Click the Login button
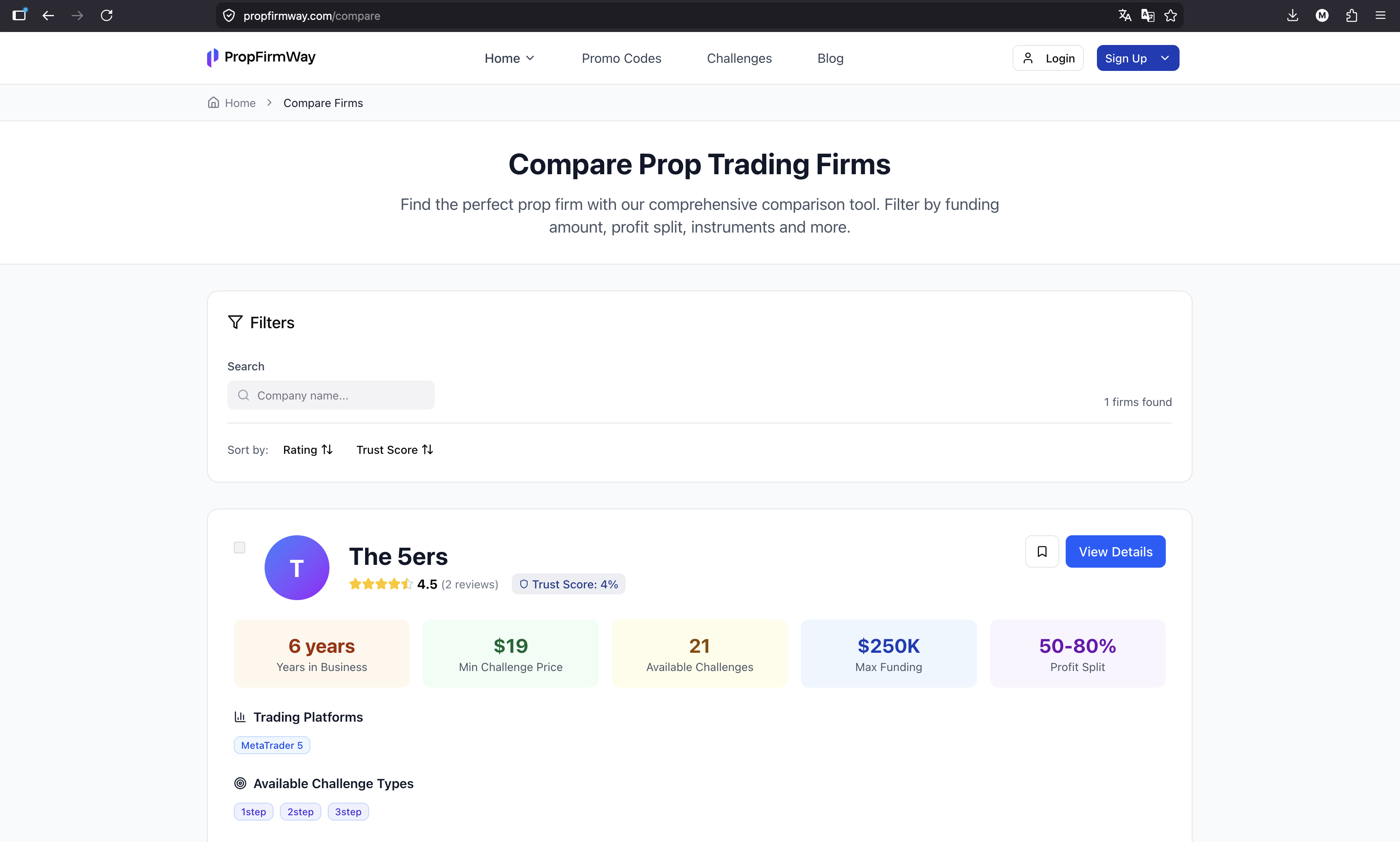The height and width of the screenshot is (842, 1400). tap(1048, 58)
